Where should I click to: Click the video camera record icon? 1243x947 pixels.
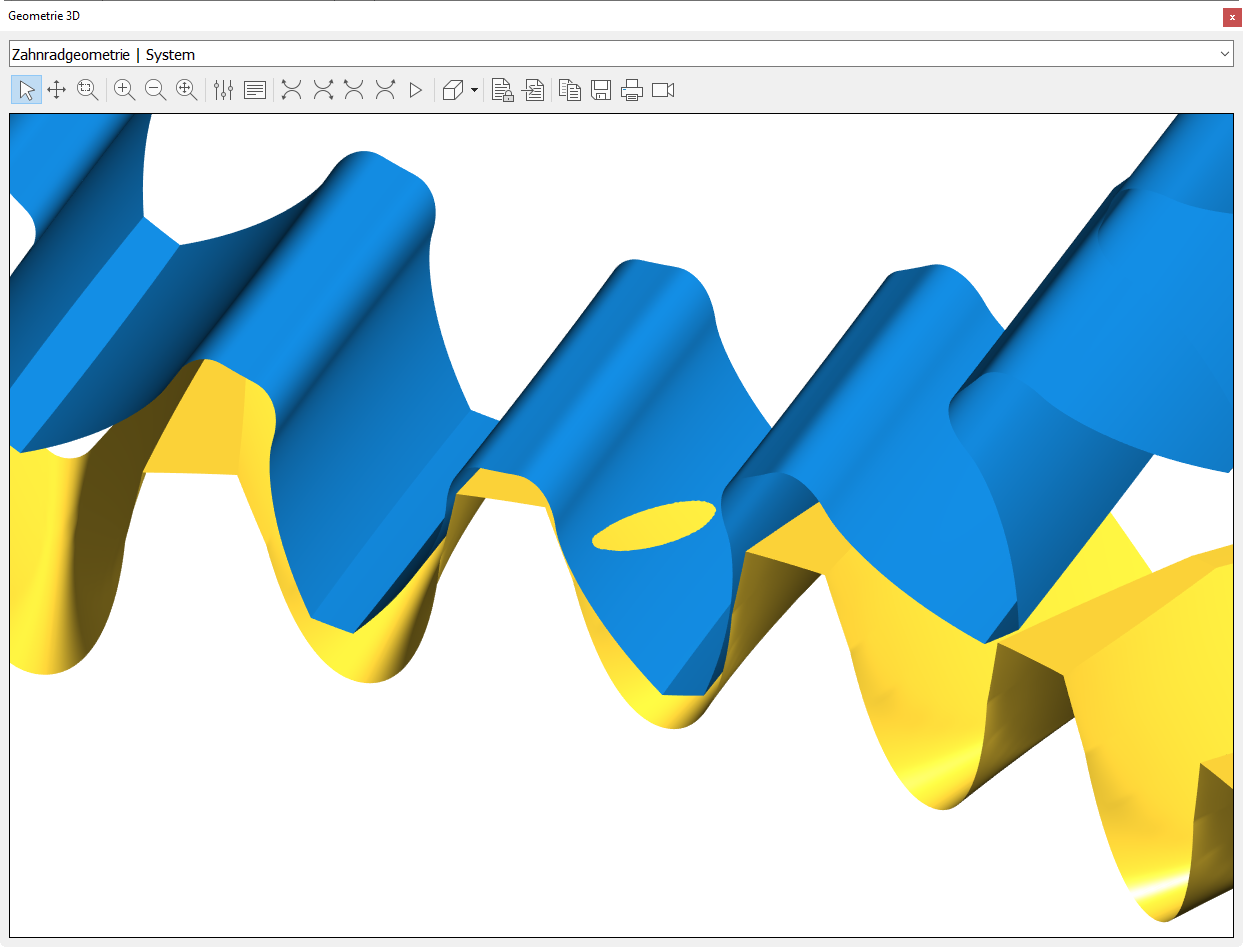663,90
